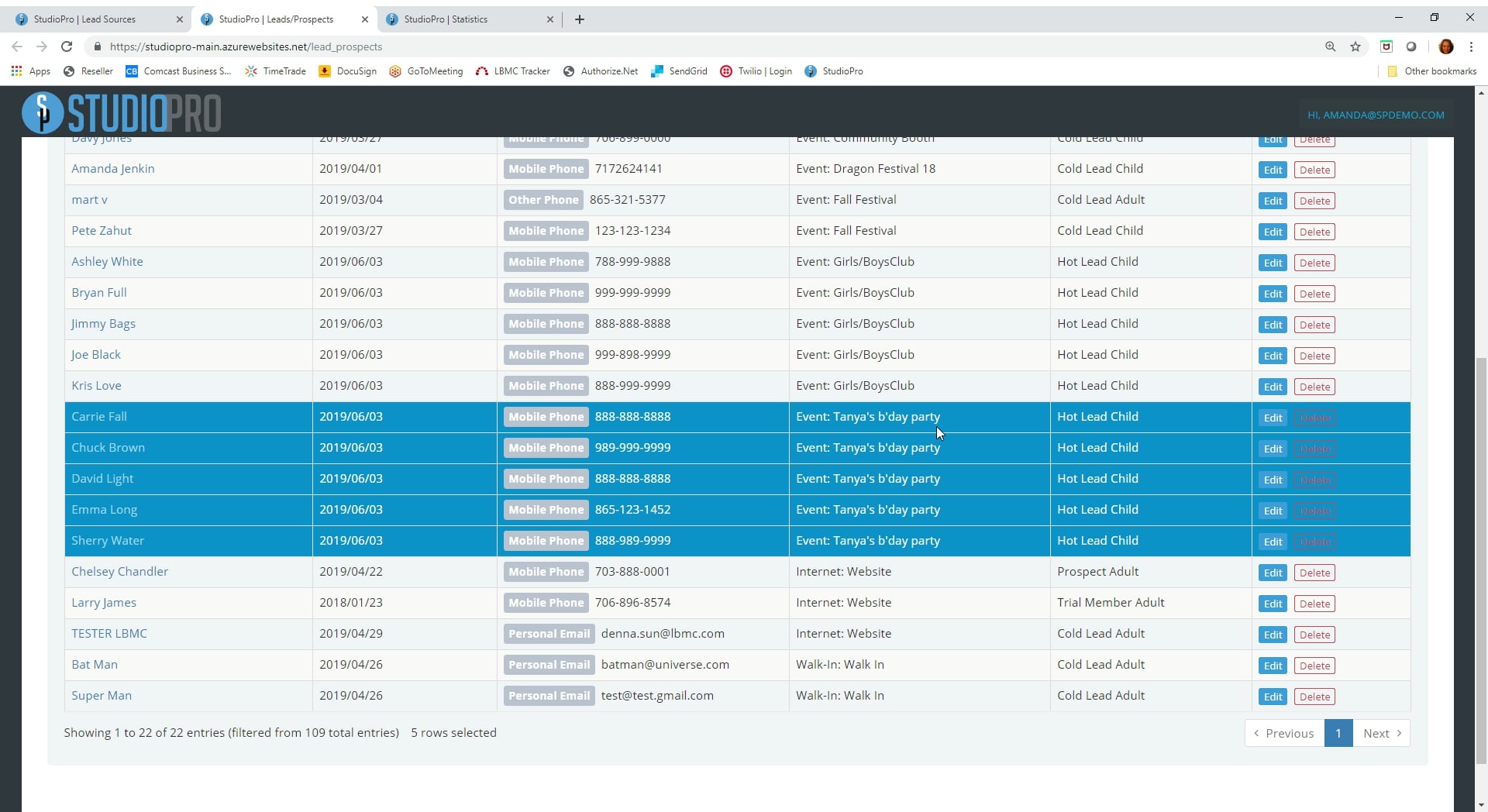Screen dimensions: 1488x812
Task: Go to the Previous page of entries
Action: [x=1284, y=733]
